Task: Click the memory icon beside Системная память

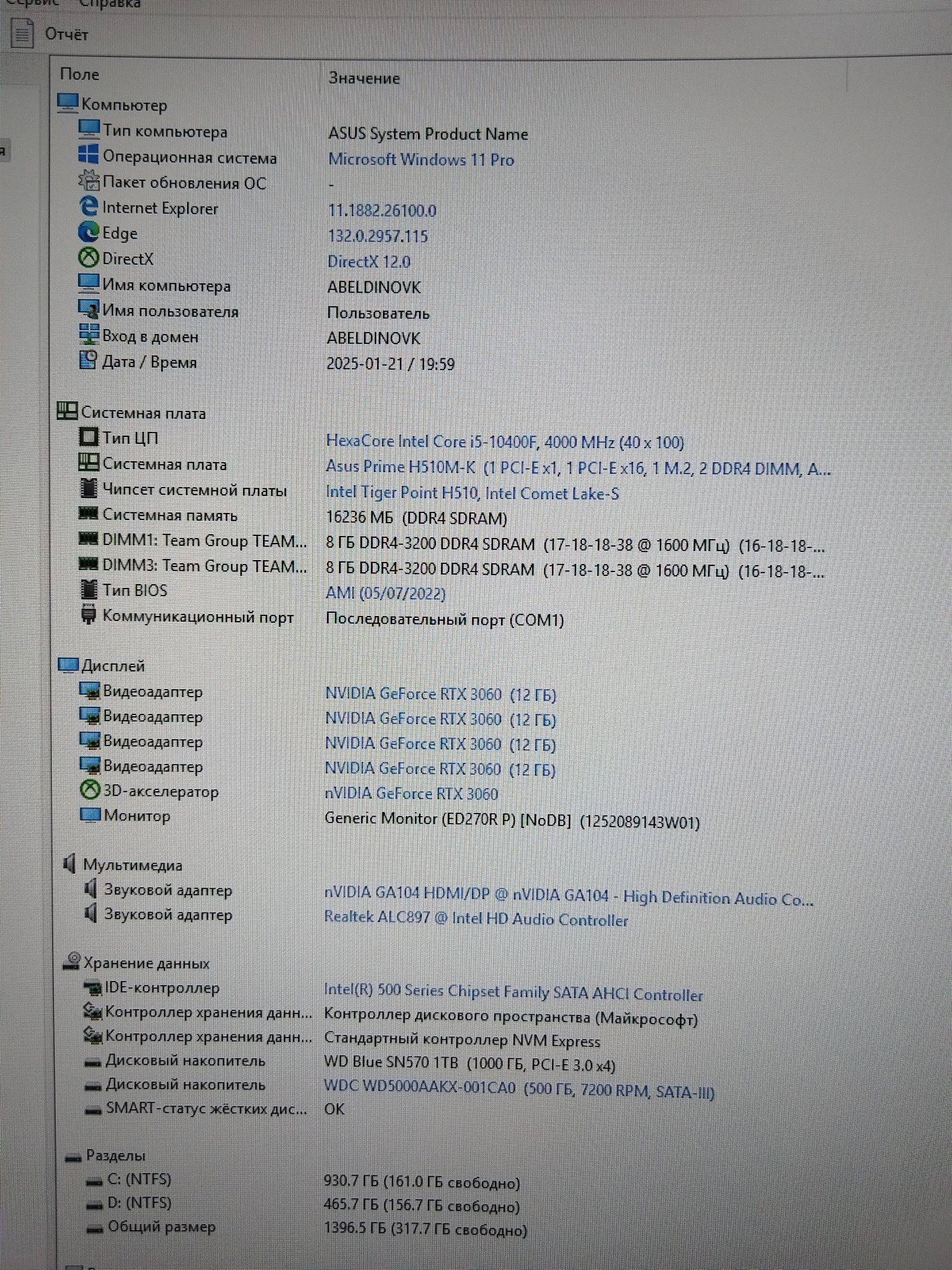Action: (88, 512)
